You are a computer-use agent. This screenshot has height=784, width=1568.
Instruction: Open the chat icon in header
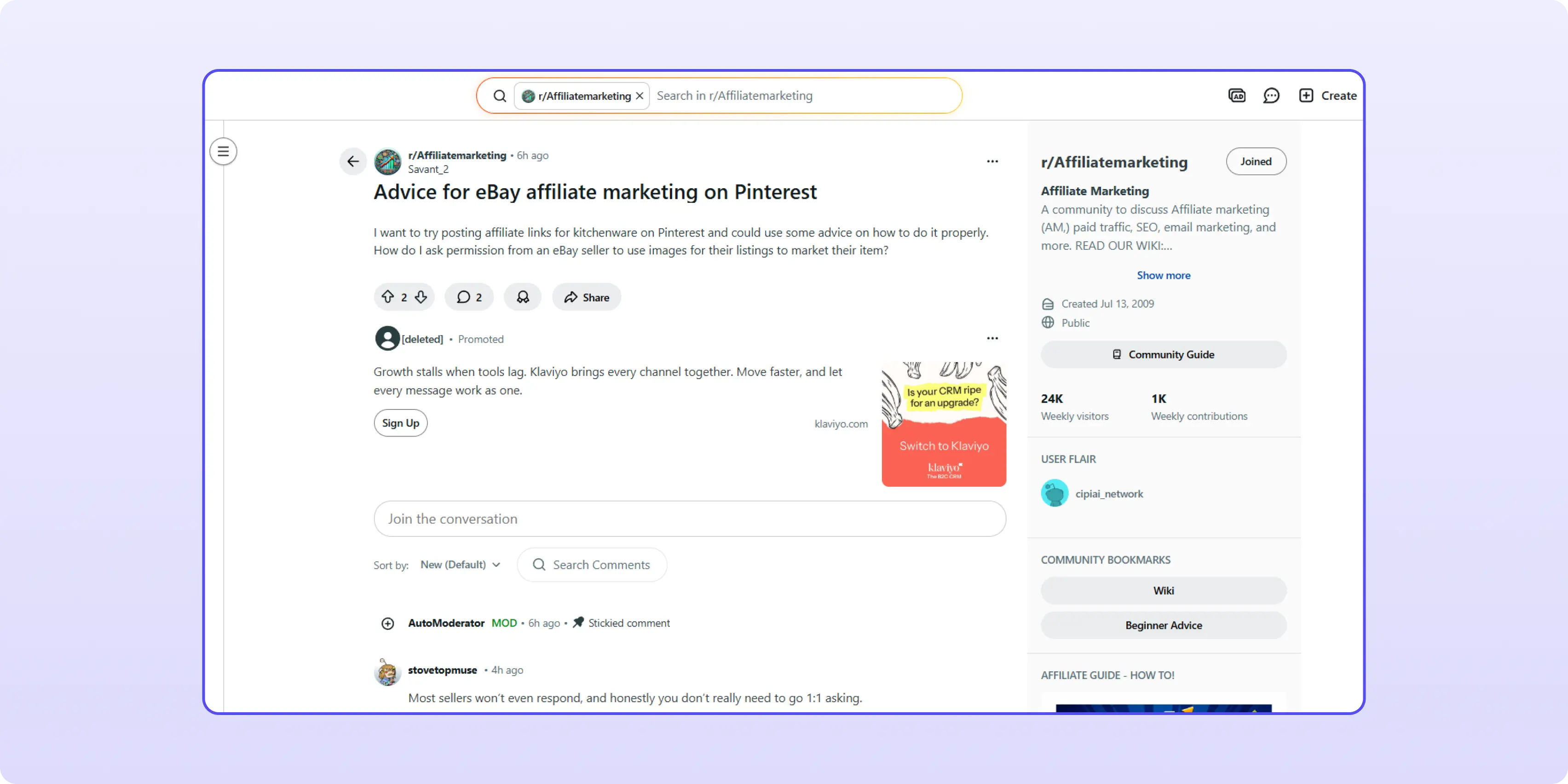click(x=1271, y=96)
